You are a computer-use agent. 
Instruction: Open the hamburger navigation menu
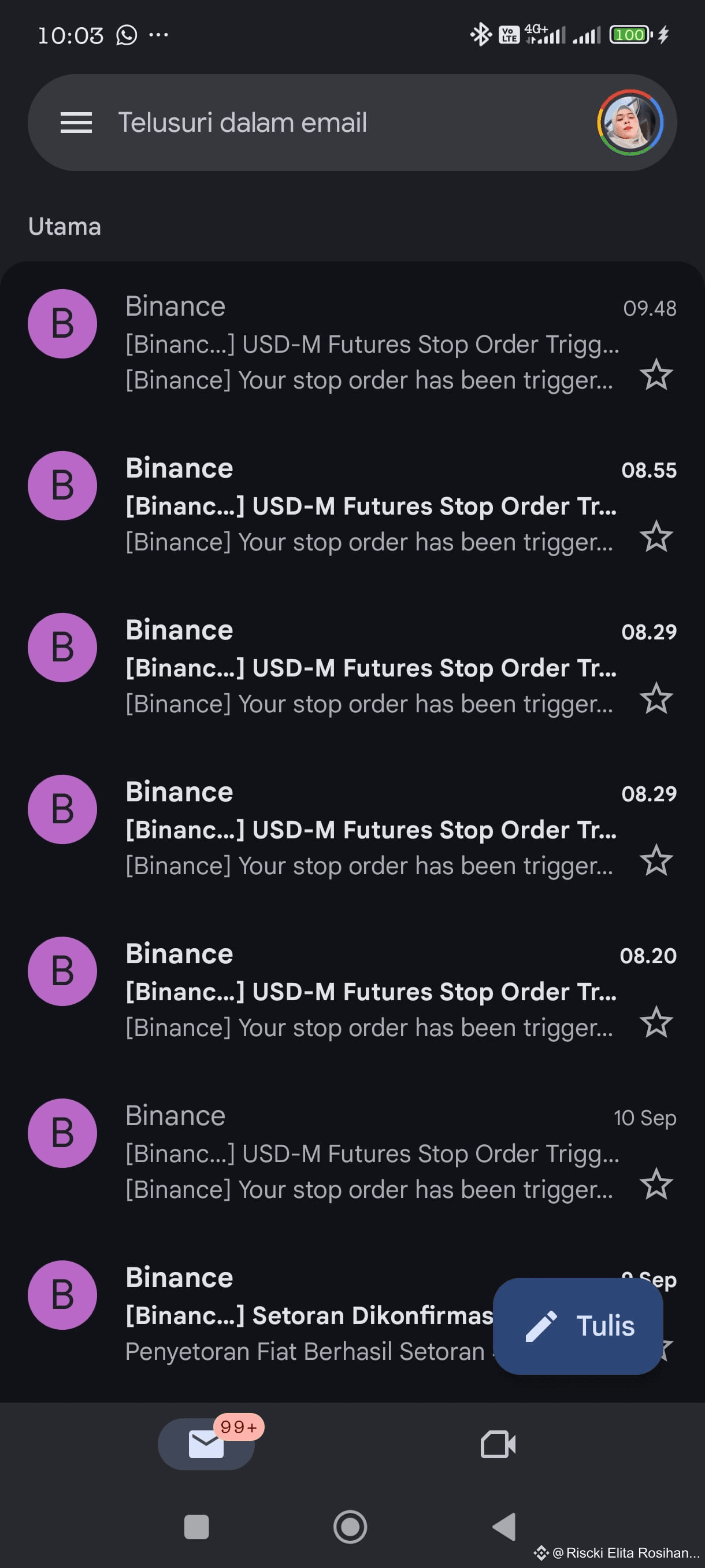coord(76,123)
